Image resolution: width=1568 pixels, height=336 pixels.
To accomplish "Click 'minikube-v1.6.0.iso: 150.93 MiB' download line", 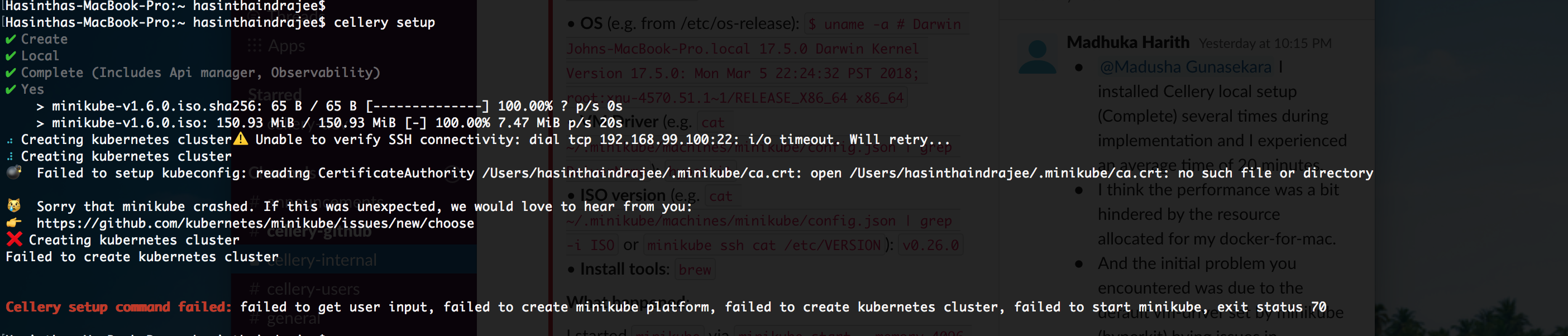I will (329, 123).
